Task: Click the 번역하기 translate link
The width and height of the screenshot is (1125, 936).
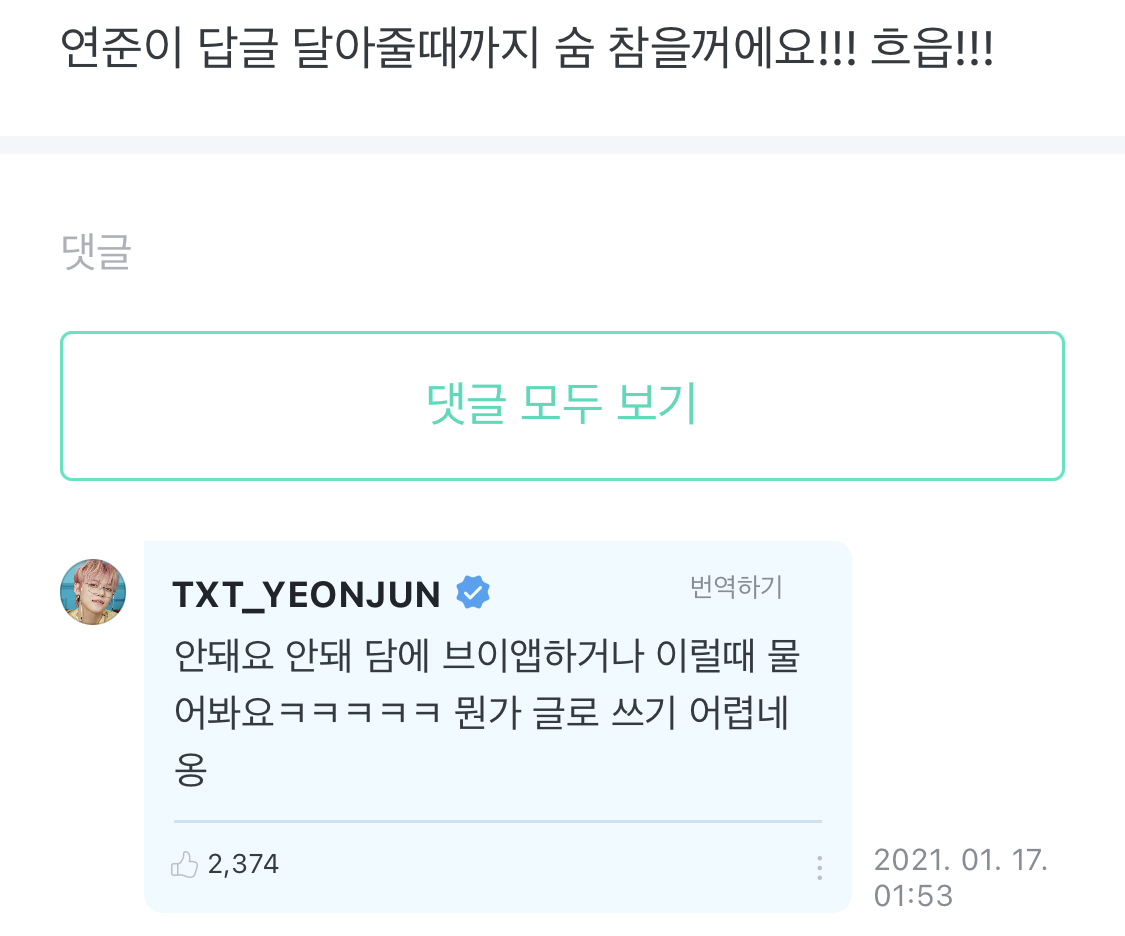Action: pyautogui.click(x=735, y=587)
